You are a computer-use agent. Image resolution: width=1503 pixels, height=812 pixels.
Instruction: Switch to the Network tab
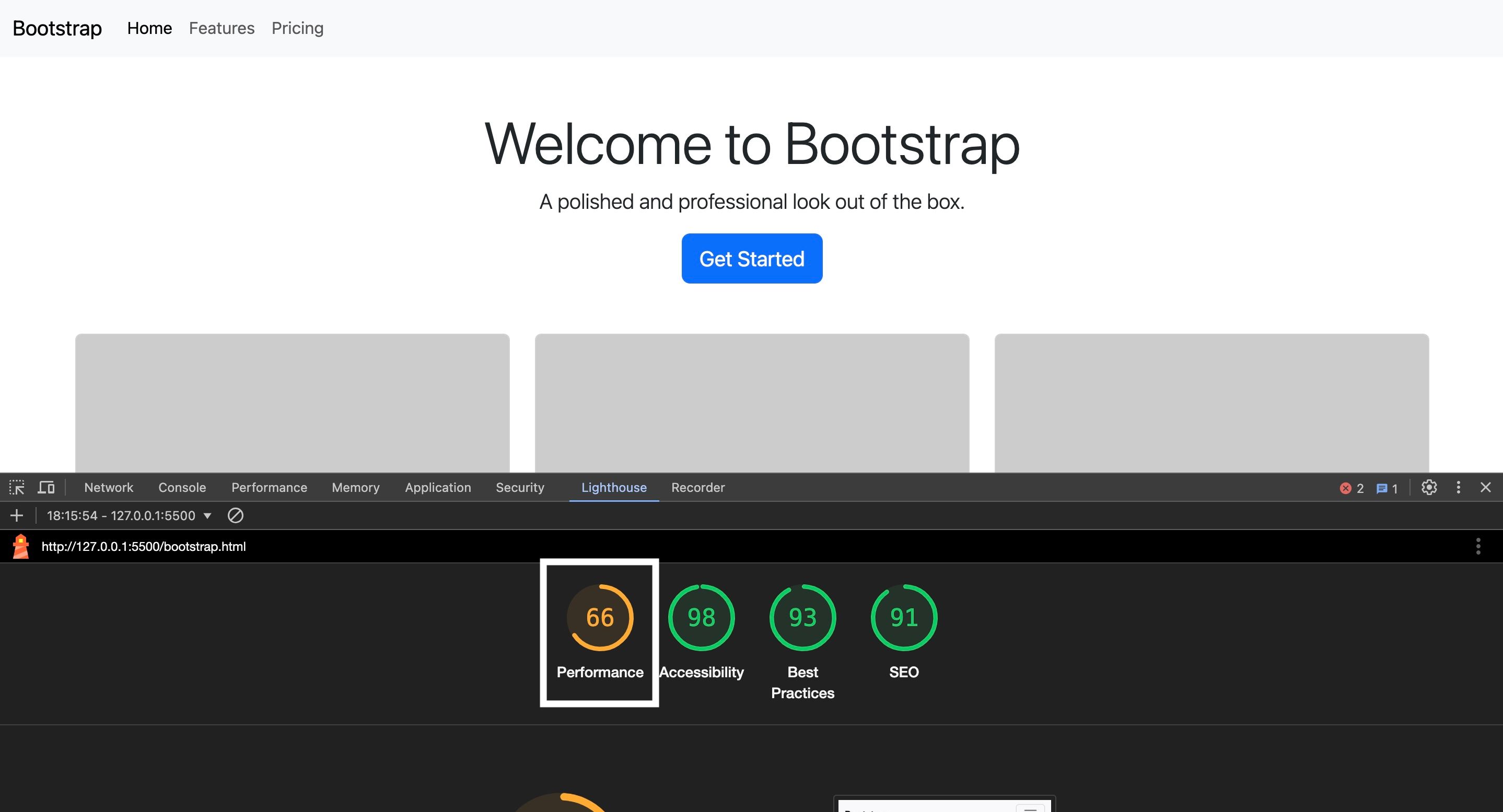click(109, 487)
